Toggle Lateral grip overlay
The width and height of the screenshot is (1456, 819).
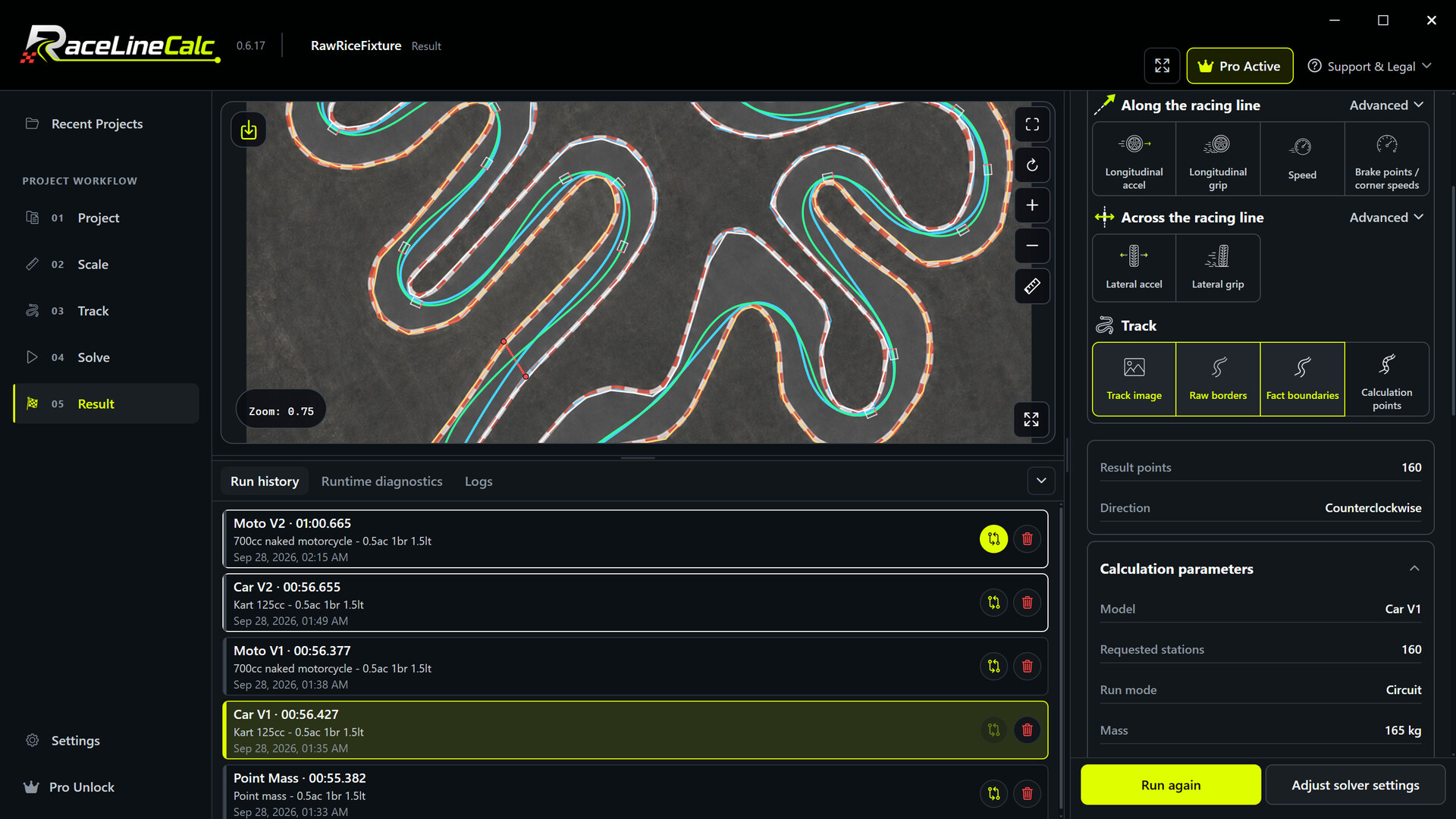pos(1218,268)
